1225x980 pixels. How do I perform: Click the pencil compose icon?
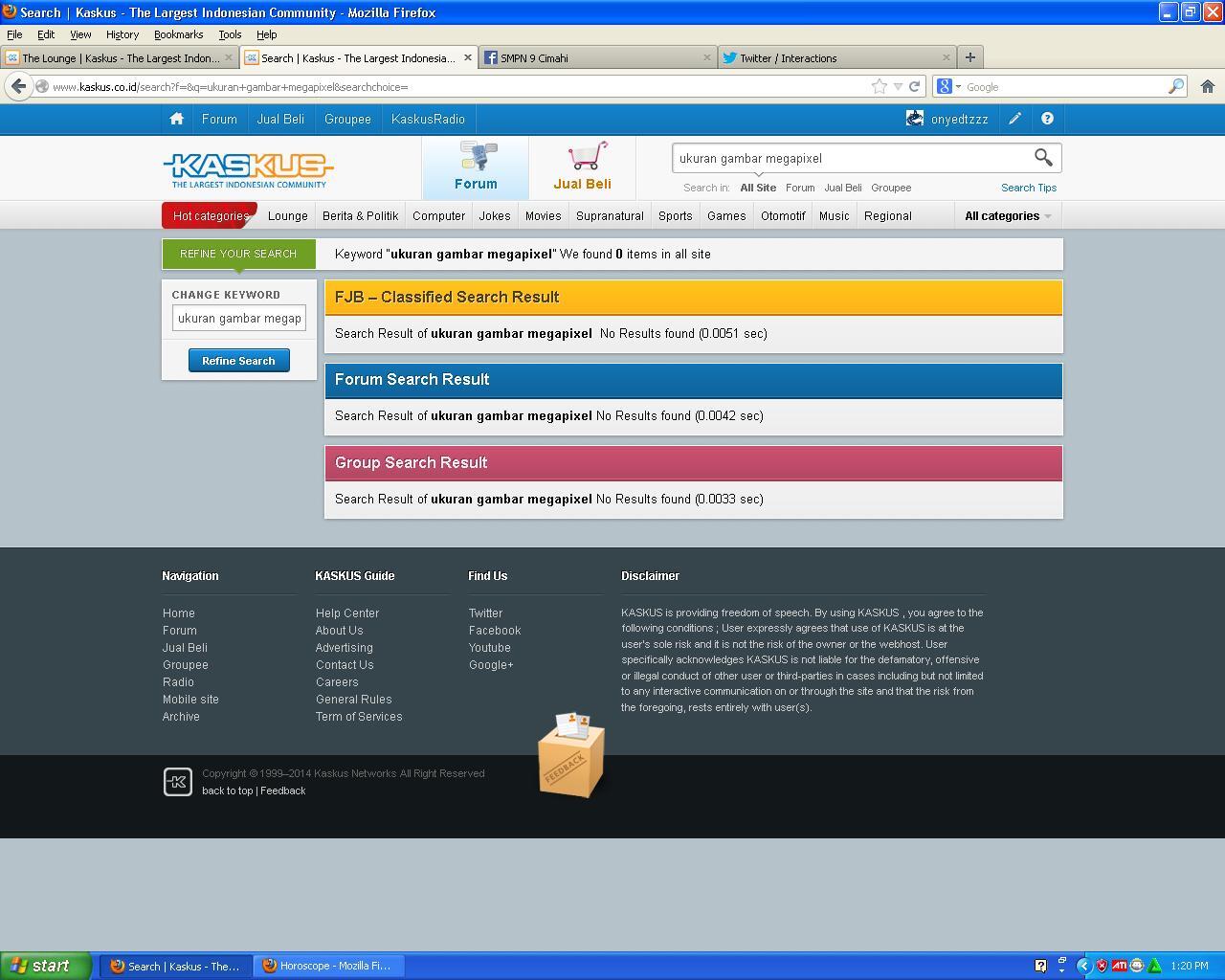pos(1014,119)
